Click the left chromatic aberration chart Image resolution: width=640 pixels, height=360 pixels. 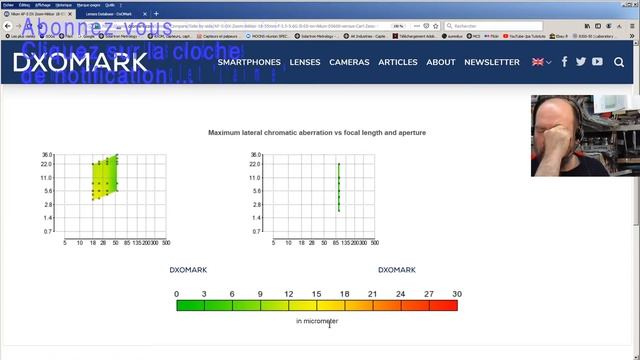pos(106,198)
